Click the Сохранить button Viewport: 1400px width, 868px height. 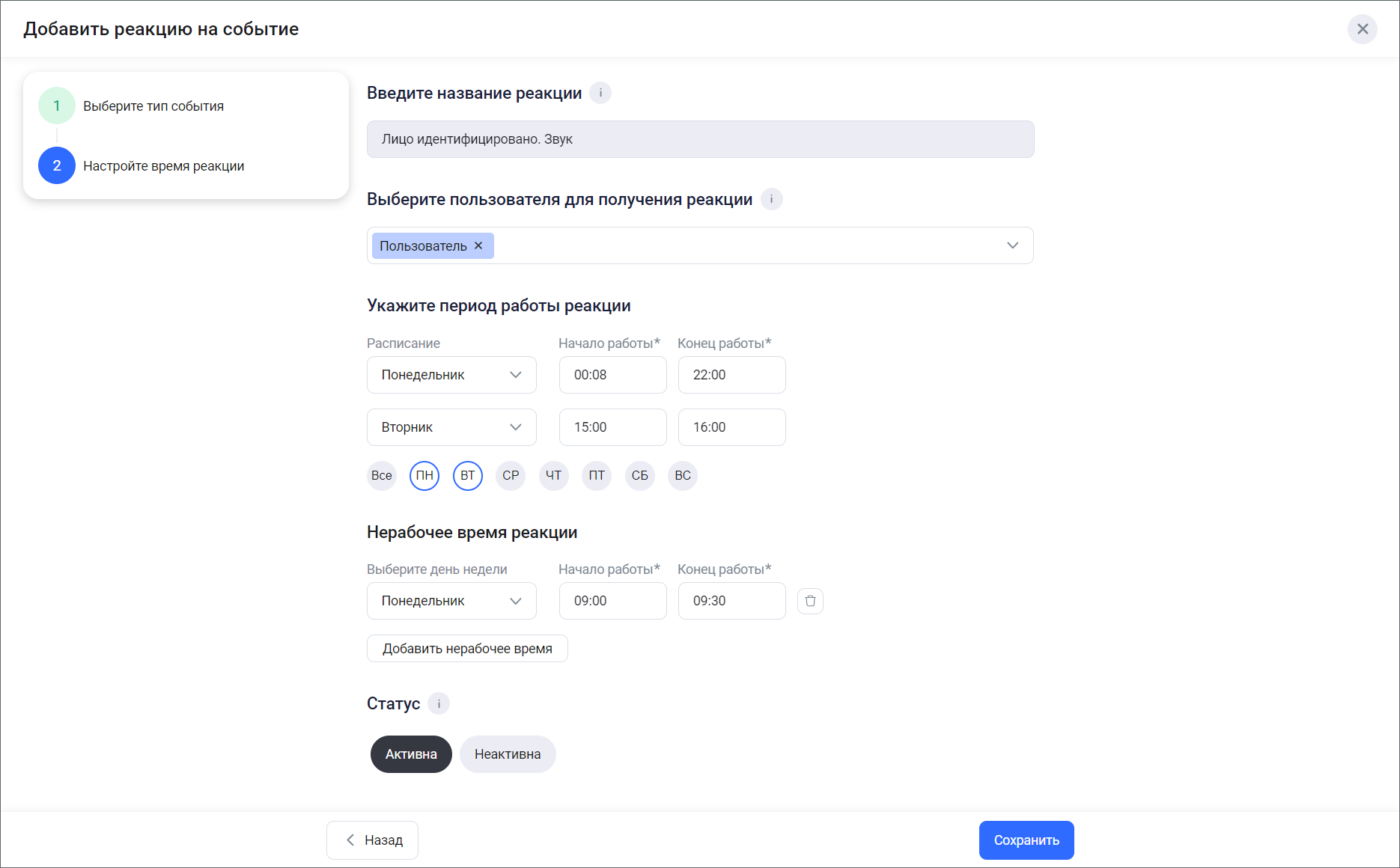[x=1026, y=840]
